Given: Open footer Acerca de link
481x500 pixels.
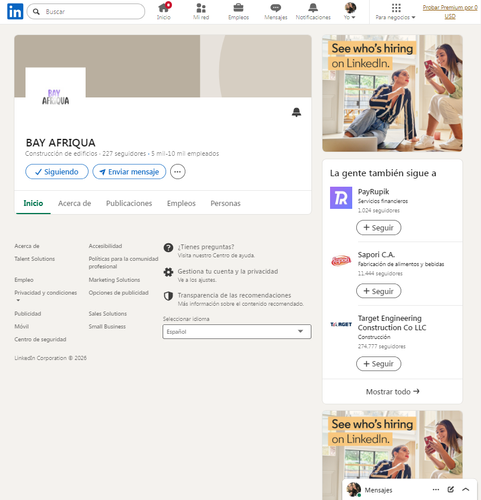Looking at the screenshot, I should click(x=27, y=246).
